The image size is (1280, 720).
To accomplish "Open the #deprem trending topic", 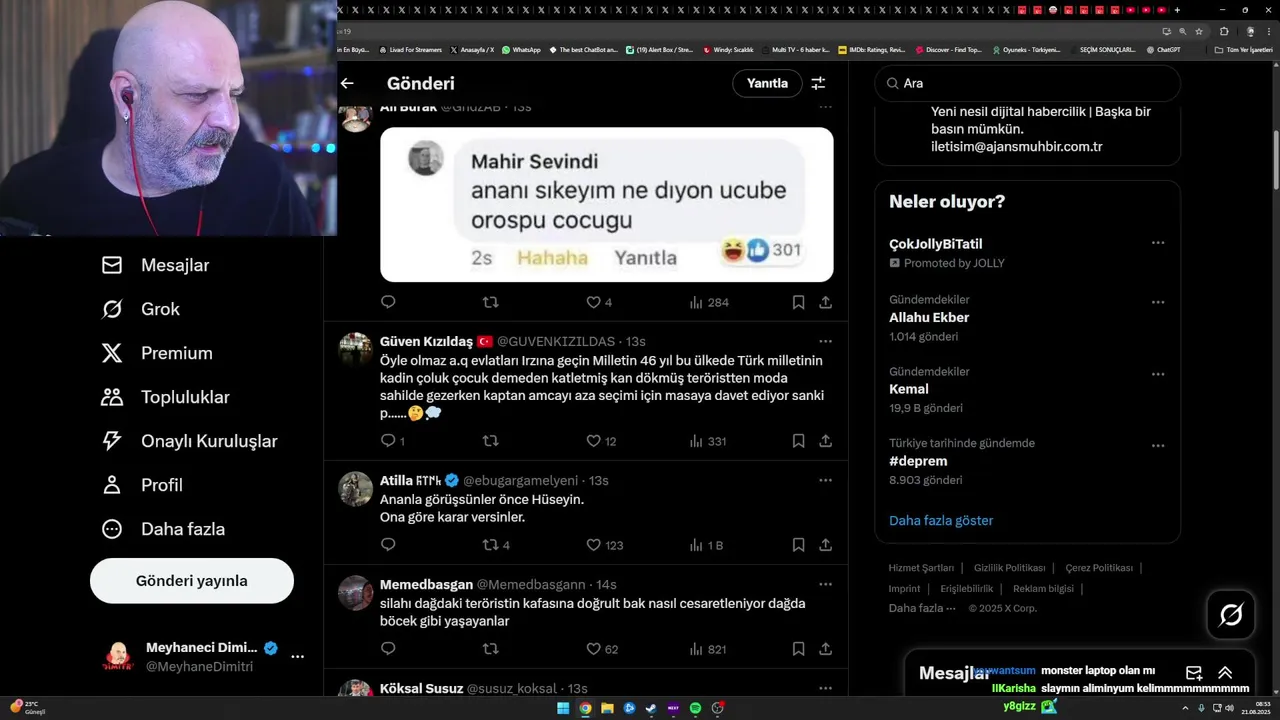I will click(x=918, y=461).
